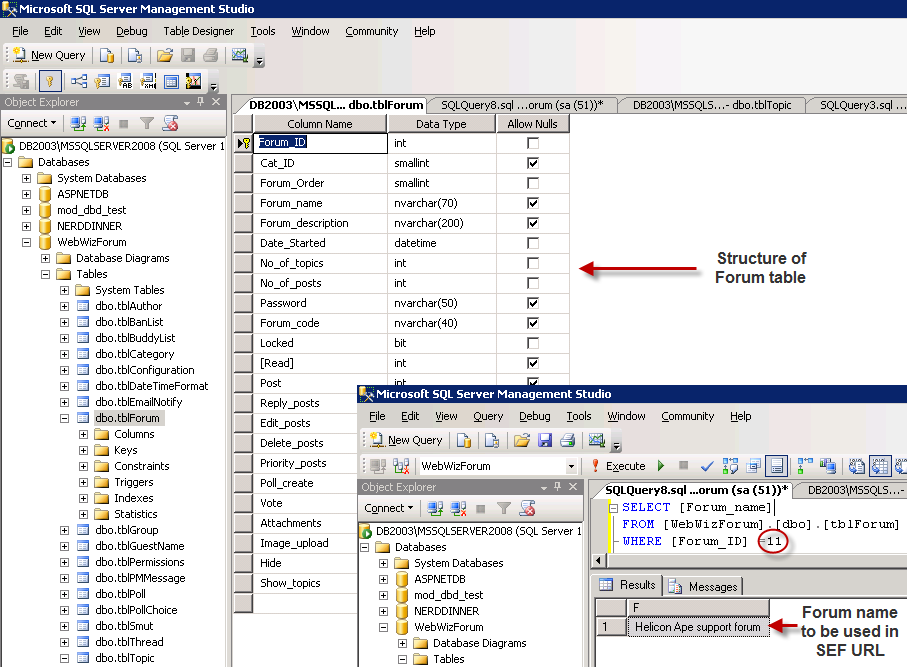The image size is (907, 667).
Task: Toggle Allow Nulls checkbox for Cat_ID
Action: (x=533, y=163)
